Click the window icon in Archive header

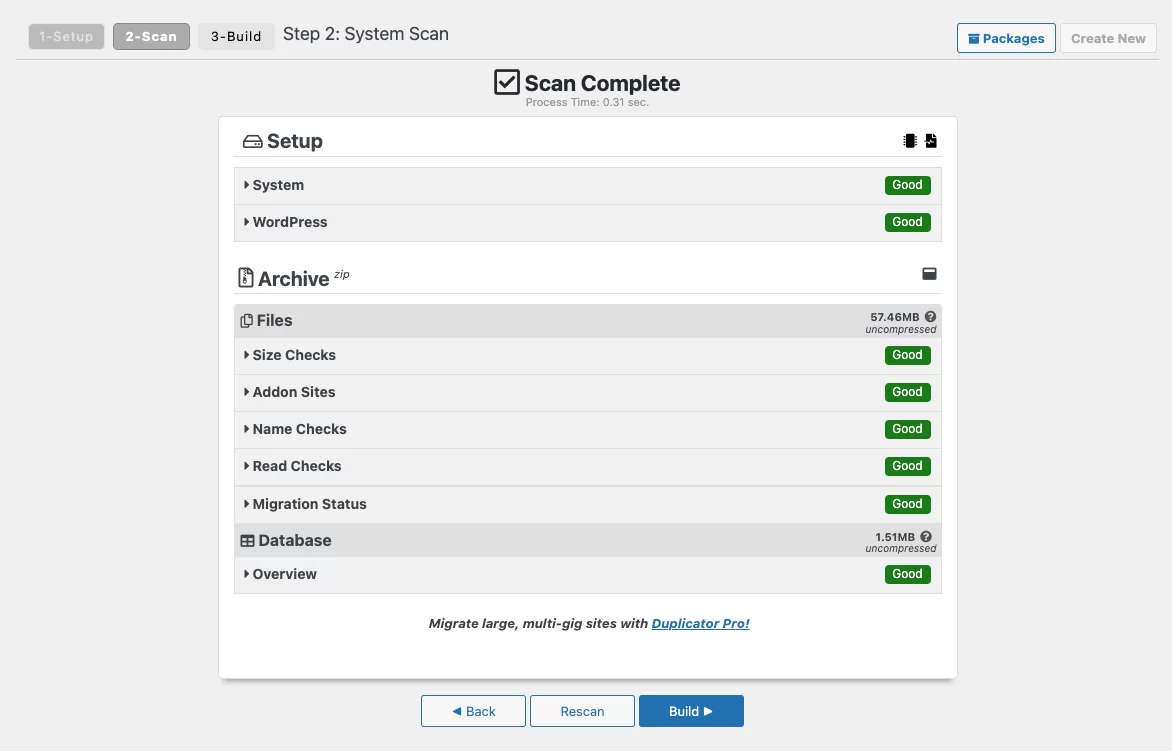pos(929,274)
